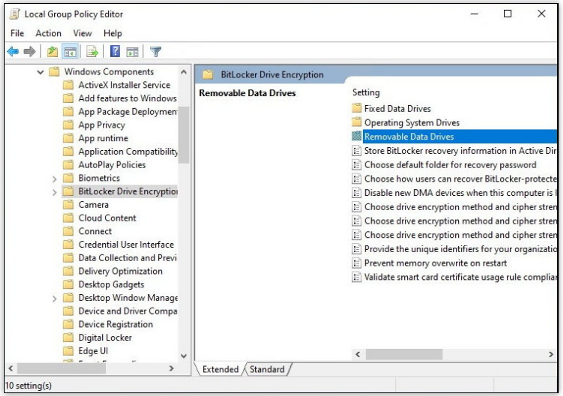Click the folder icon in the BitLocker Drive Encryption header
Screen dimensions: 563x396
click(208, 75)
